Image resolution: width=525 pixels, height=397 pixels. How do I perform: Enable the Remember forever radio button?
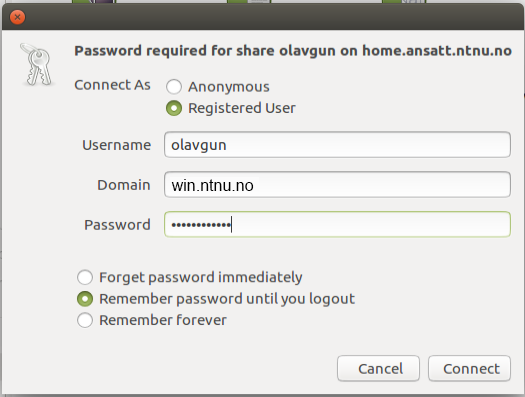pyautogui.click(x=85, y=320)
